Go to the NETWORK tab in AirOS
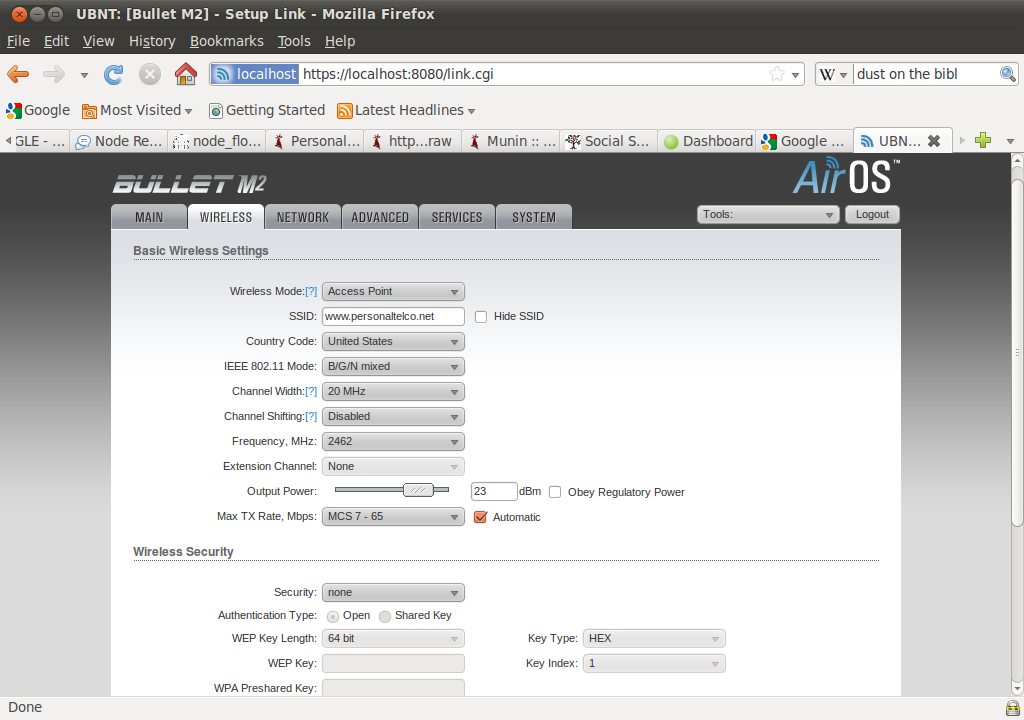 point(302,217)
